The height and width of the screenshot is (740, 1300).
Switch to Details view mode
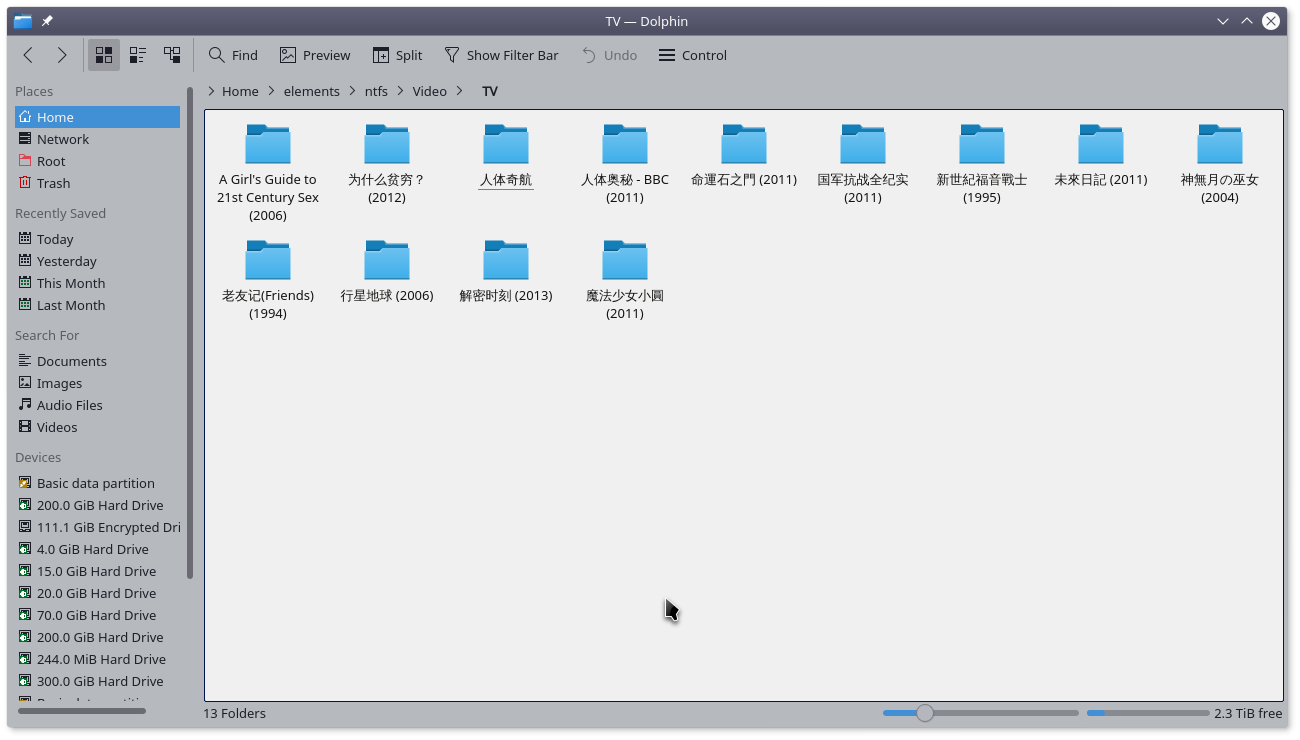point(172,55)
